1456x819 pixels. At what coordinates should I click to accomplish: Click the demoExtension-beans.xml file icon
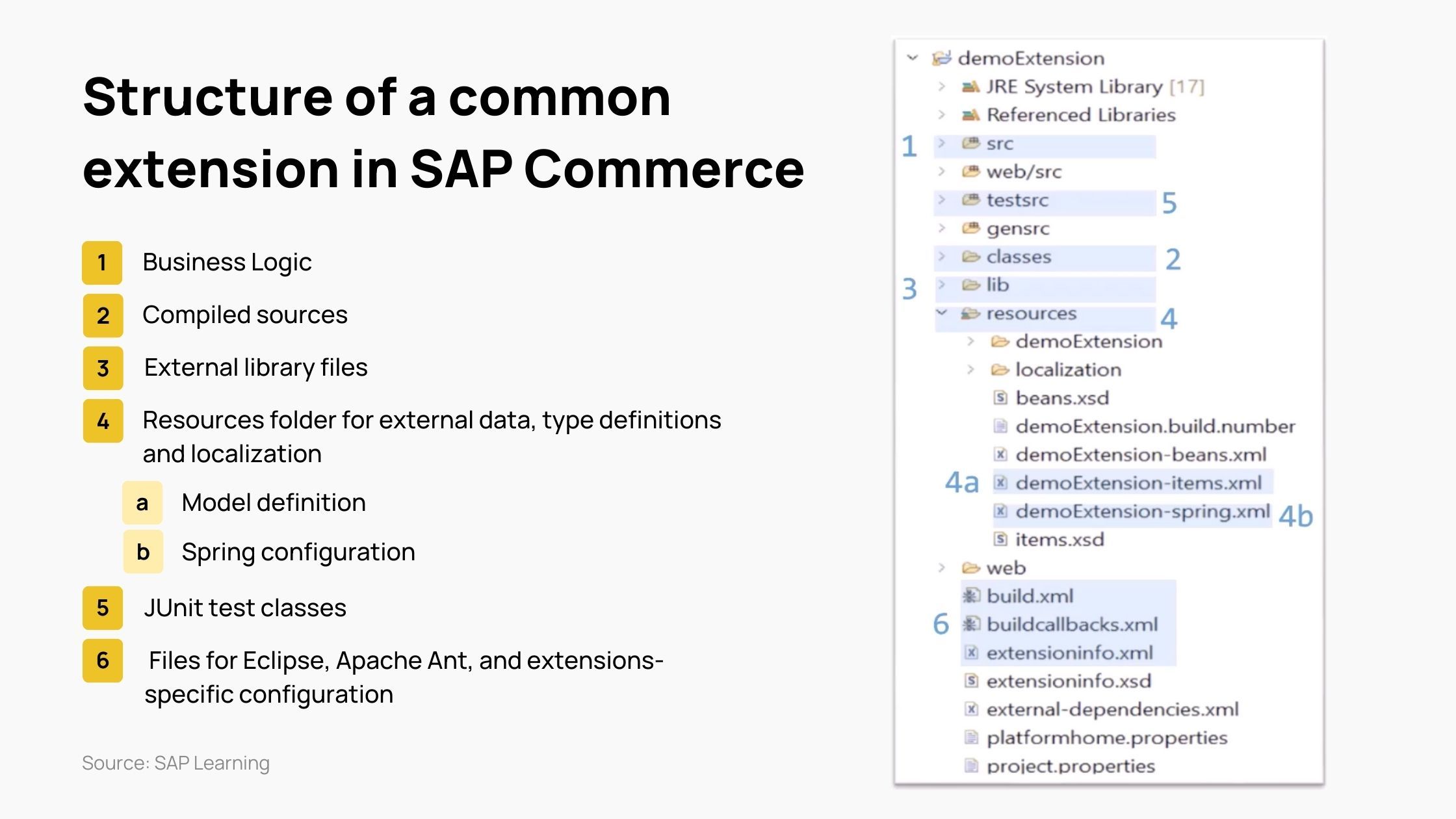click(x=1001, y=454)
